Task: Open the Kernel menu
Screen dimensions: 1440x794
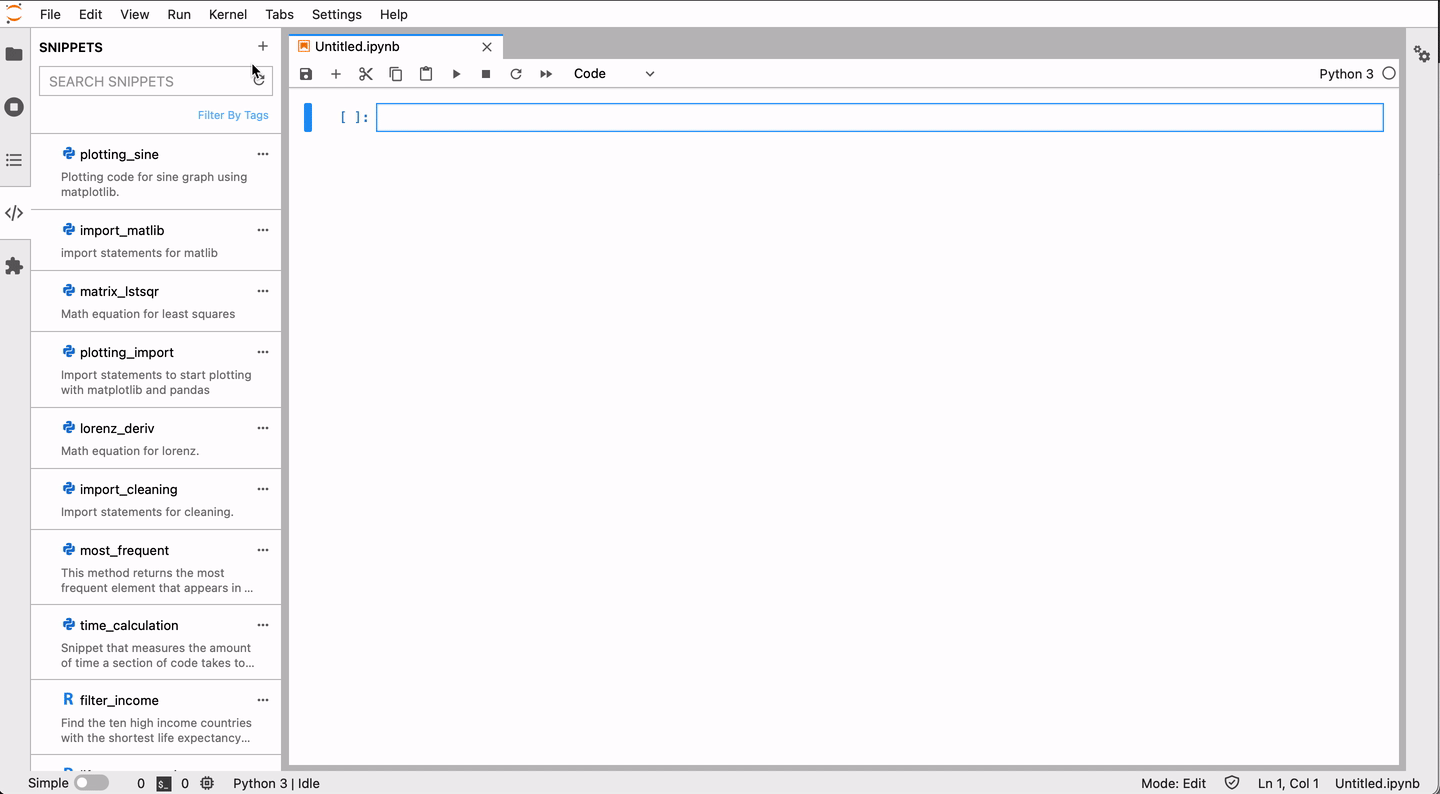Action: [228, 14]
